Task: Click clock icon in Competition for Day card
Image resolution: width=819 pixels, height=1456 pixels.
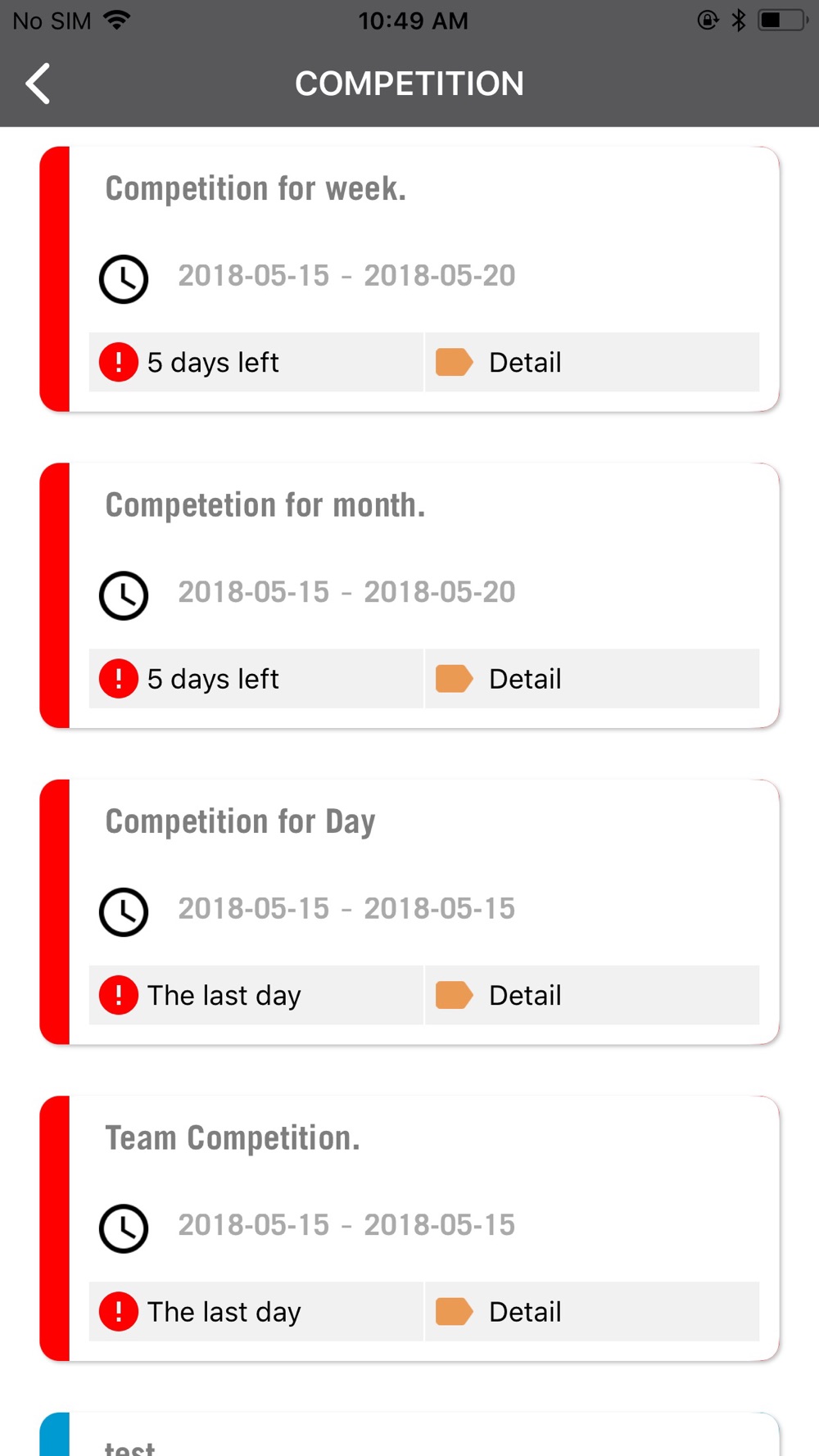Action: (124, 911)
